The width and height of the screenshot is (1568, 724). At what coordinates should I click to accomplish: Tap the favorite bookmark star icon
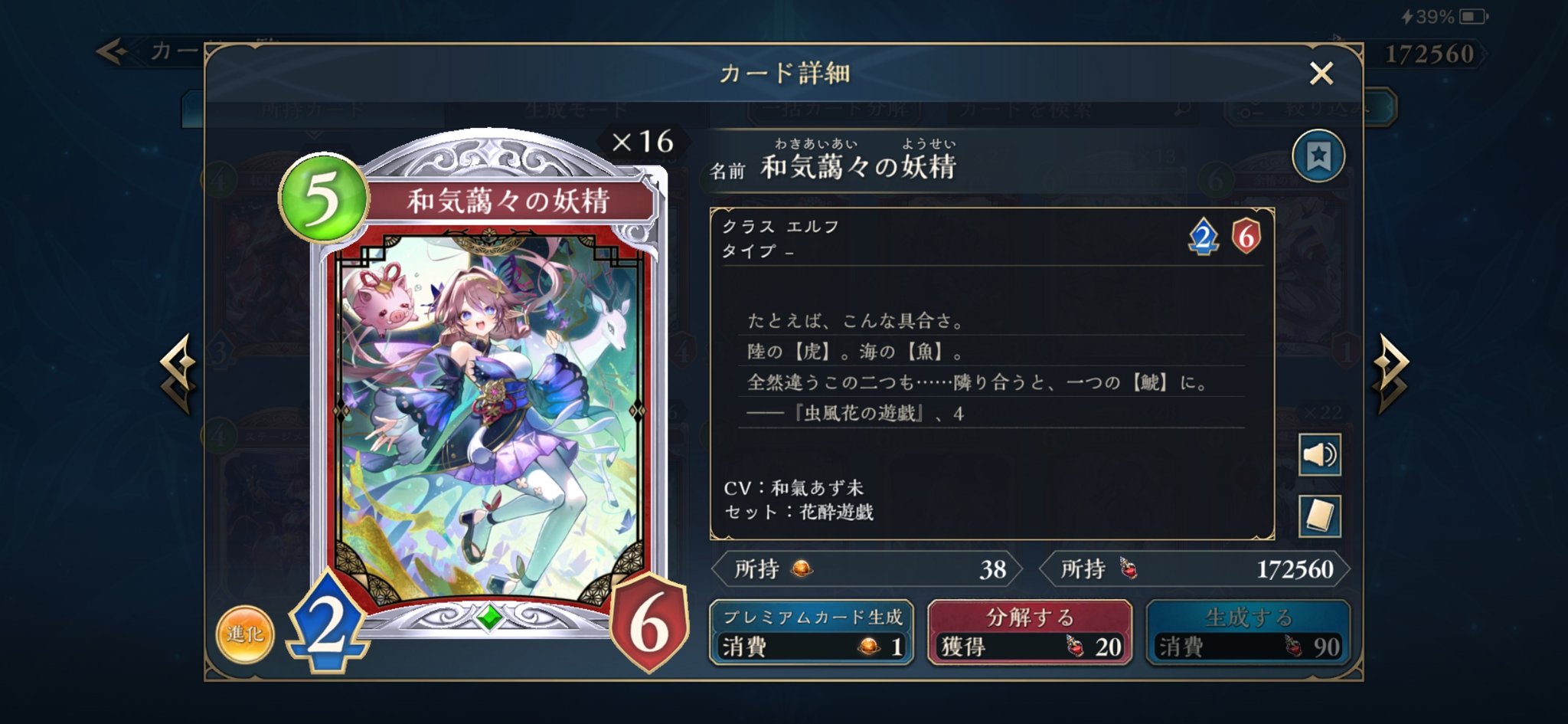1318,156
